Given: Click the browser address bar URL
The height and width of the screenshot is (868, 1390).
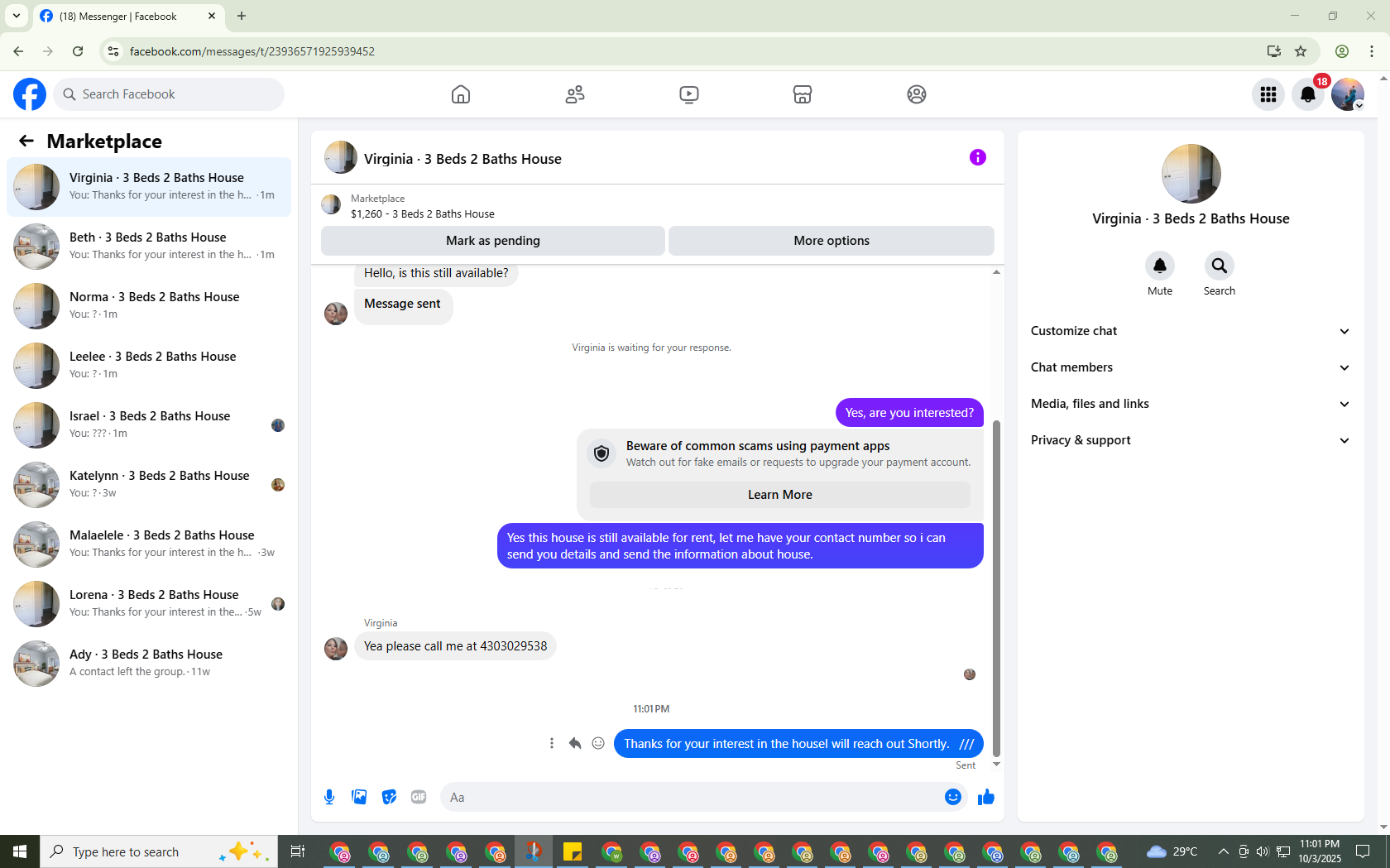Looking at the screenshot, I should click(252, 51).
